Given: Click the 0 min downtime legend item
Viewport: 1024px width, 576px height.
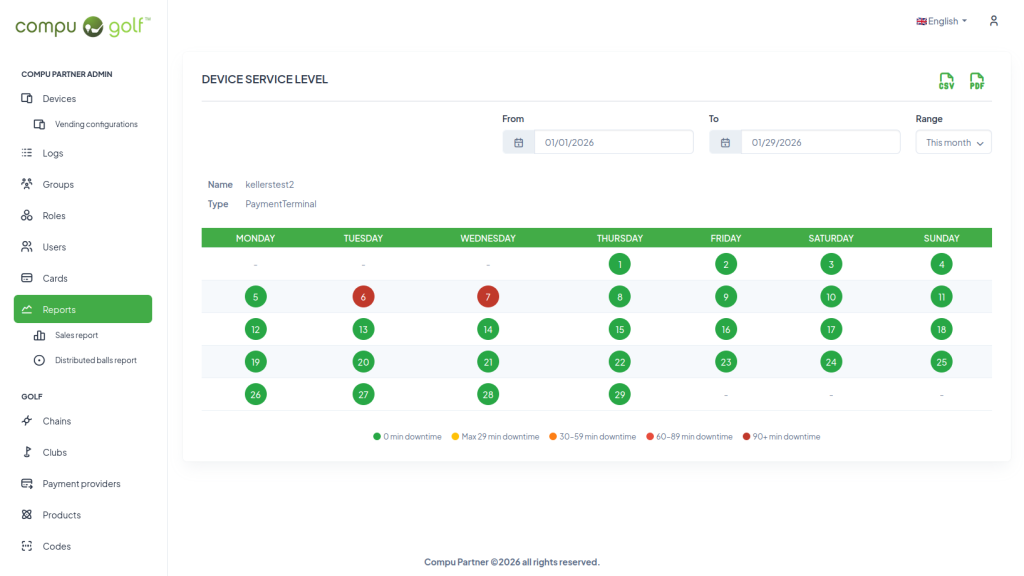Looking at the screenshot, I should click(x=407, y=437).
